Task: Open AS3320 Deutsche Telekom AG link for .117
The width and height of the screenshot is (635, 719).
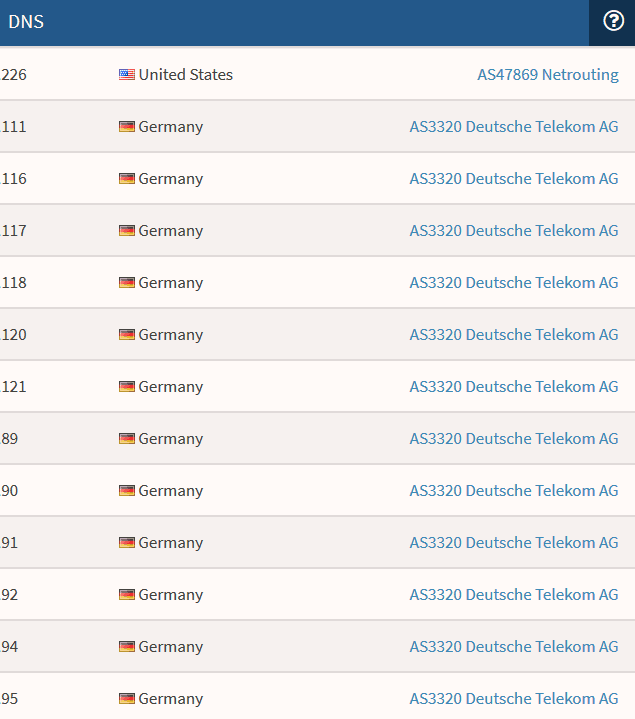Action: (x=514, y=231)
